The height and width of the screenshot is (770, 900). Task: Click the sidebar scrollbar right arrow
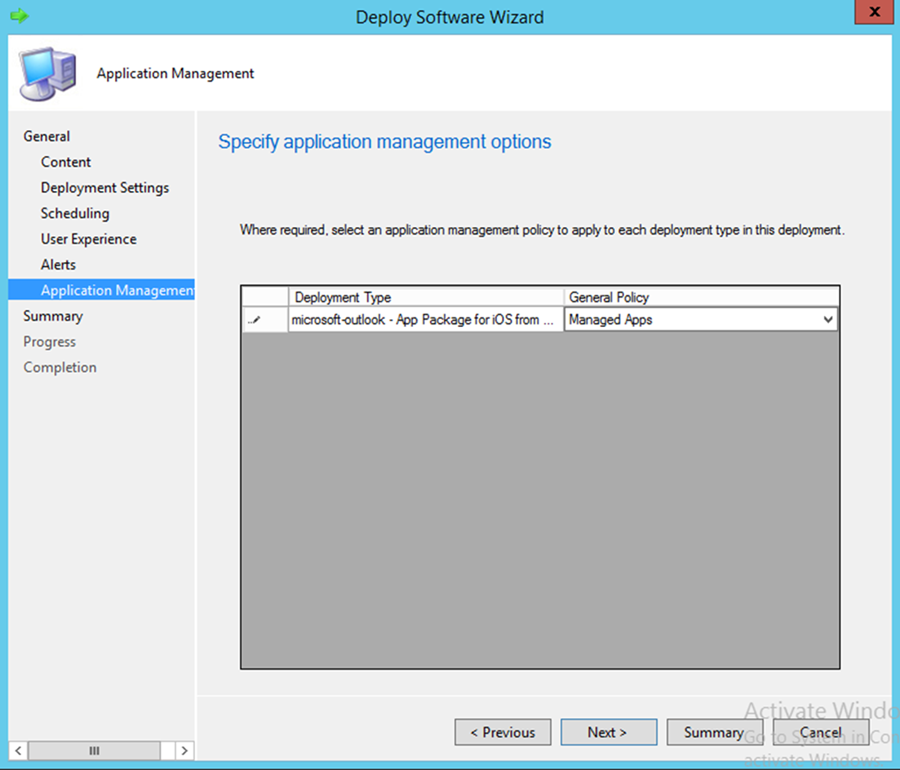pos(184,750)
